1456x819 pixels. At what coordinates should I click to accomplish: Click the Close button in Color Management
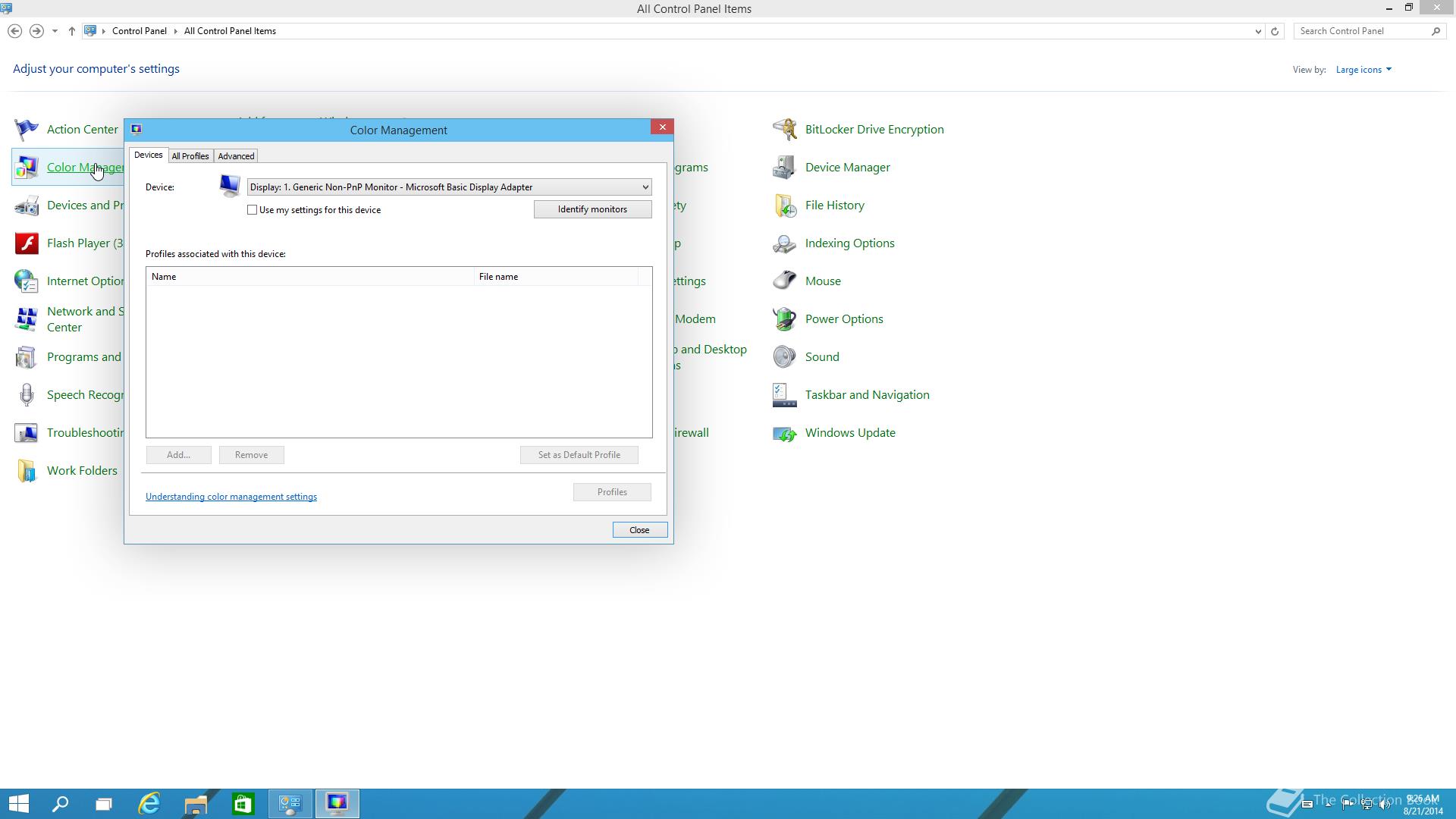click(x=639, y=530)
